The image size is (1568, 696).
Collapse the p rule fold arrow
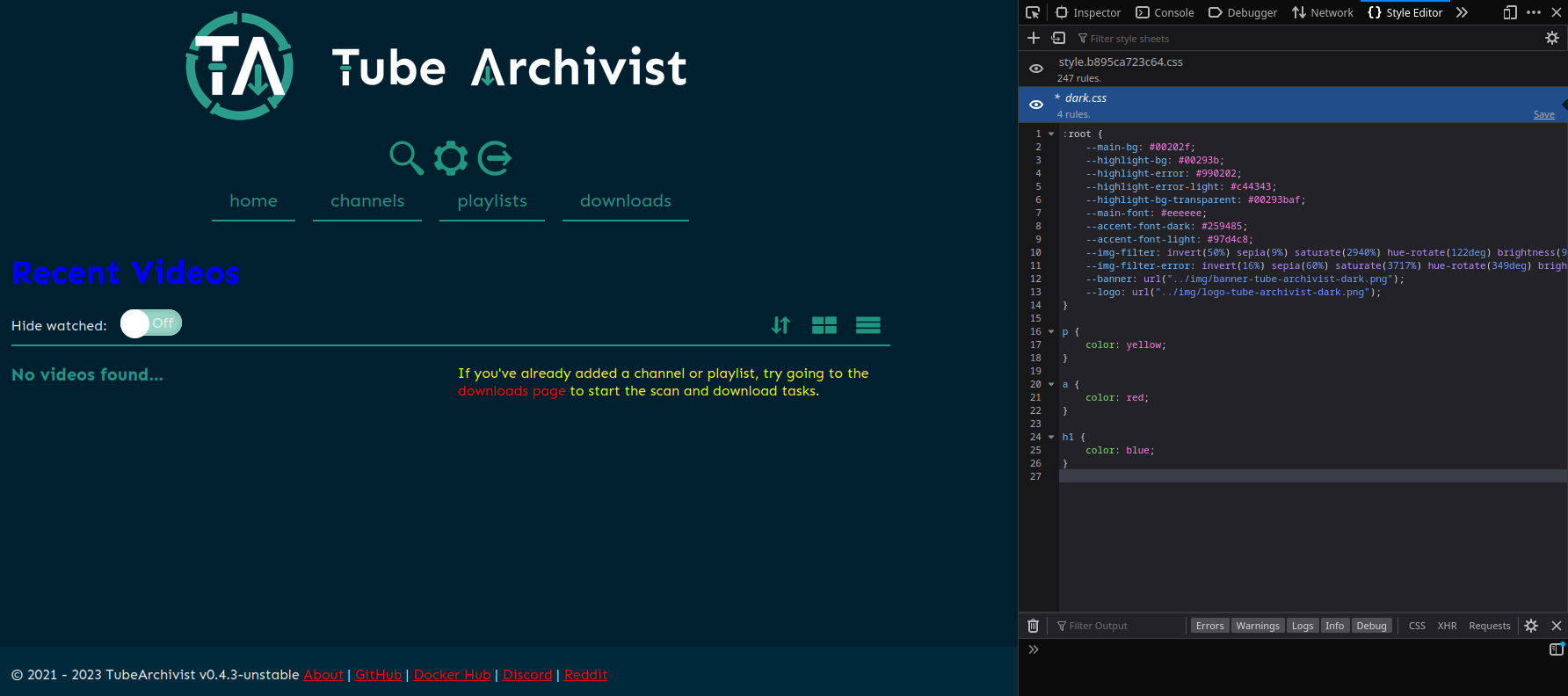click(x=1051, y=332)
